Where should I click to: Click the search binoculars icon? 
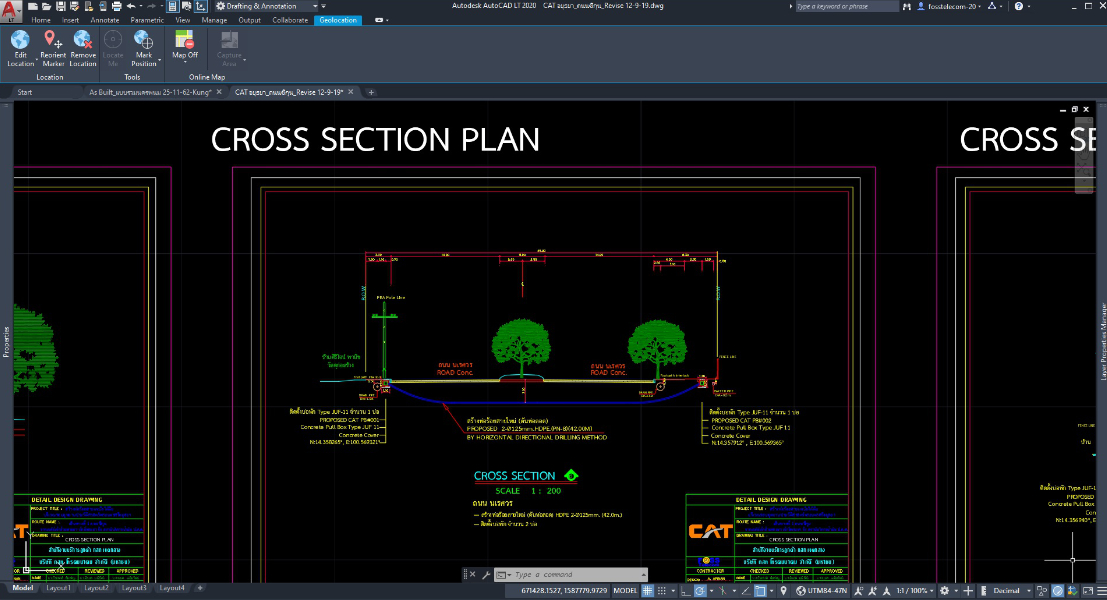tap(906, 6)
